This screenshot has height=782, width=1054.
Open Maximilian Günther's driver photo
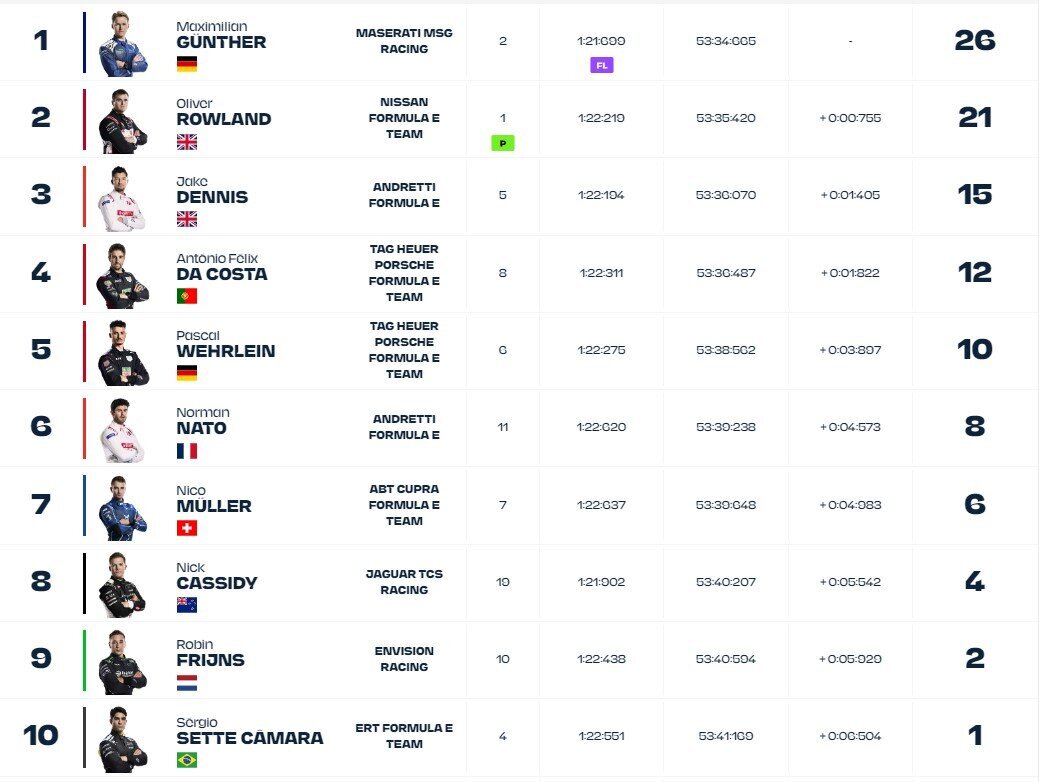pos(123,44)
